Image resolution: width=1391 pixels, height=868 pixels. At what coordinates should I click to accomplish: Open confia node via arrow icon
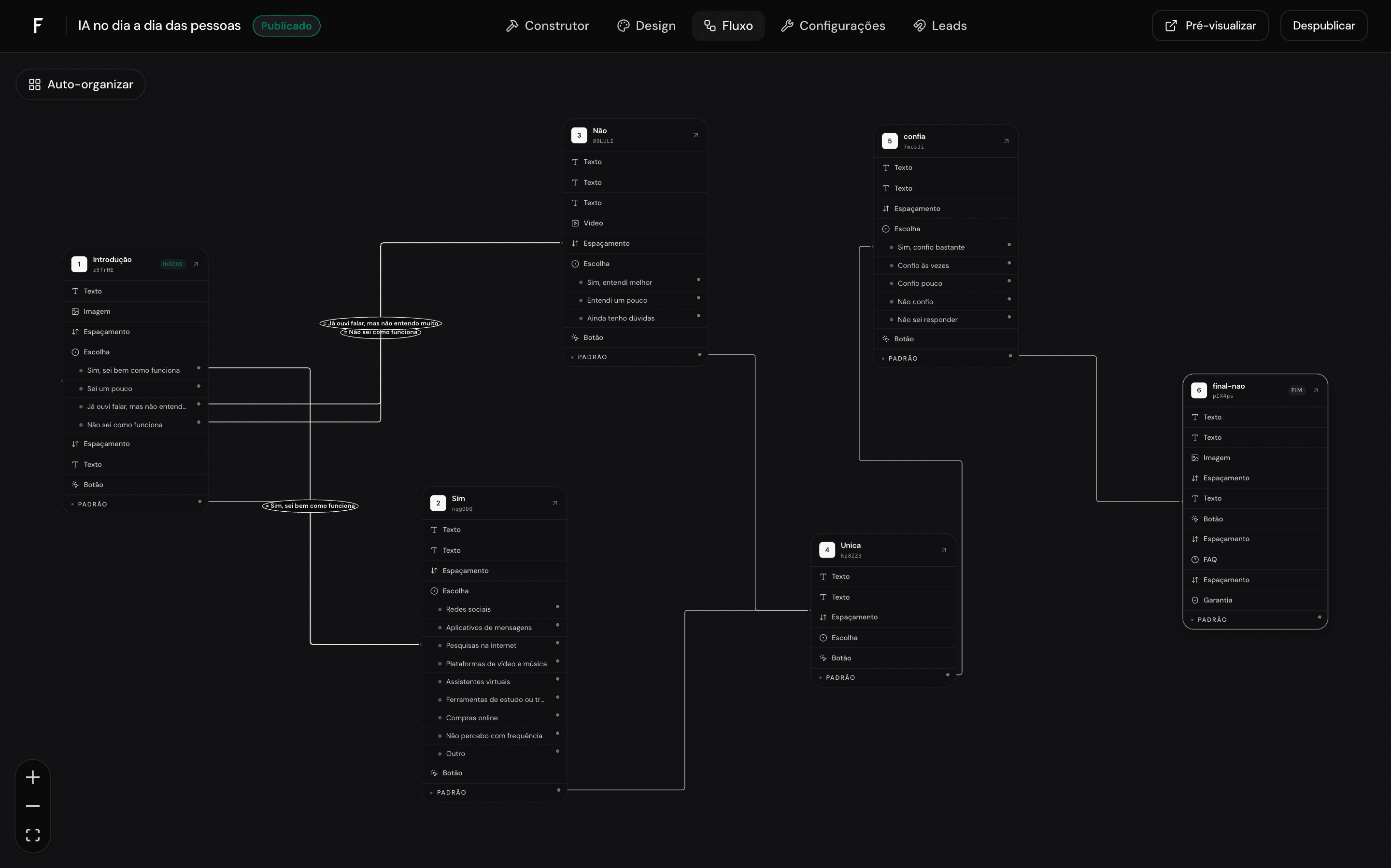[x=1006, y=141]
